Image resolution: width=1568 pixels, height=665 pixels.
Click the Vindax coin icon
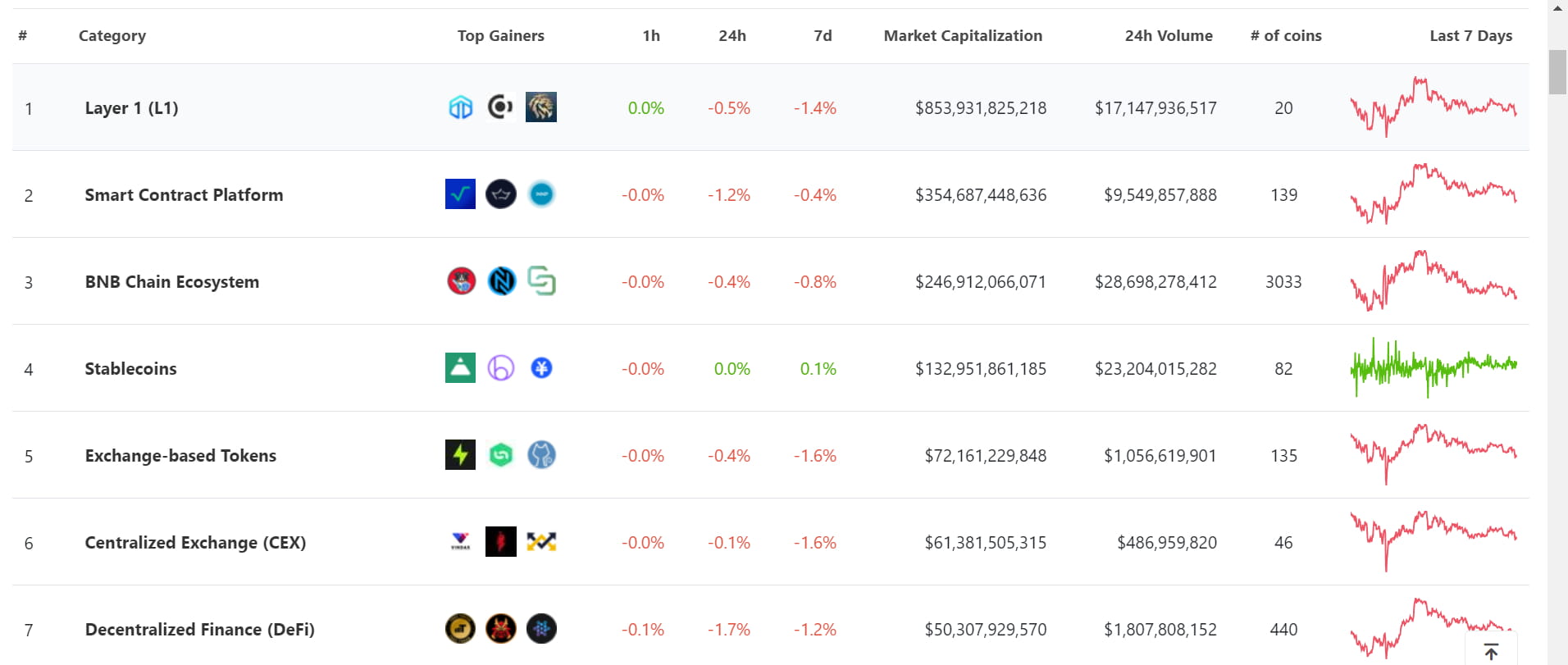click(x=460, y=542)
